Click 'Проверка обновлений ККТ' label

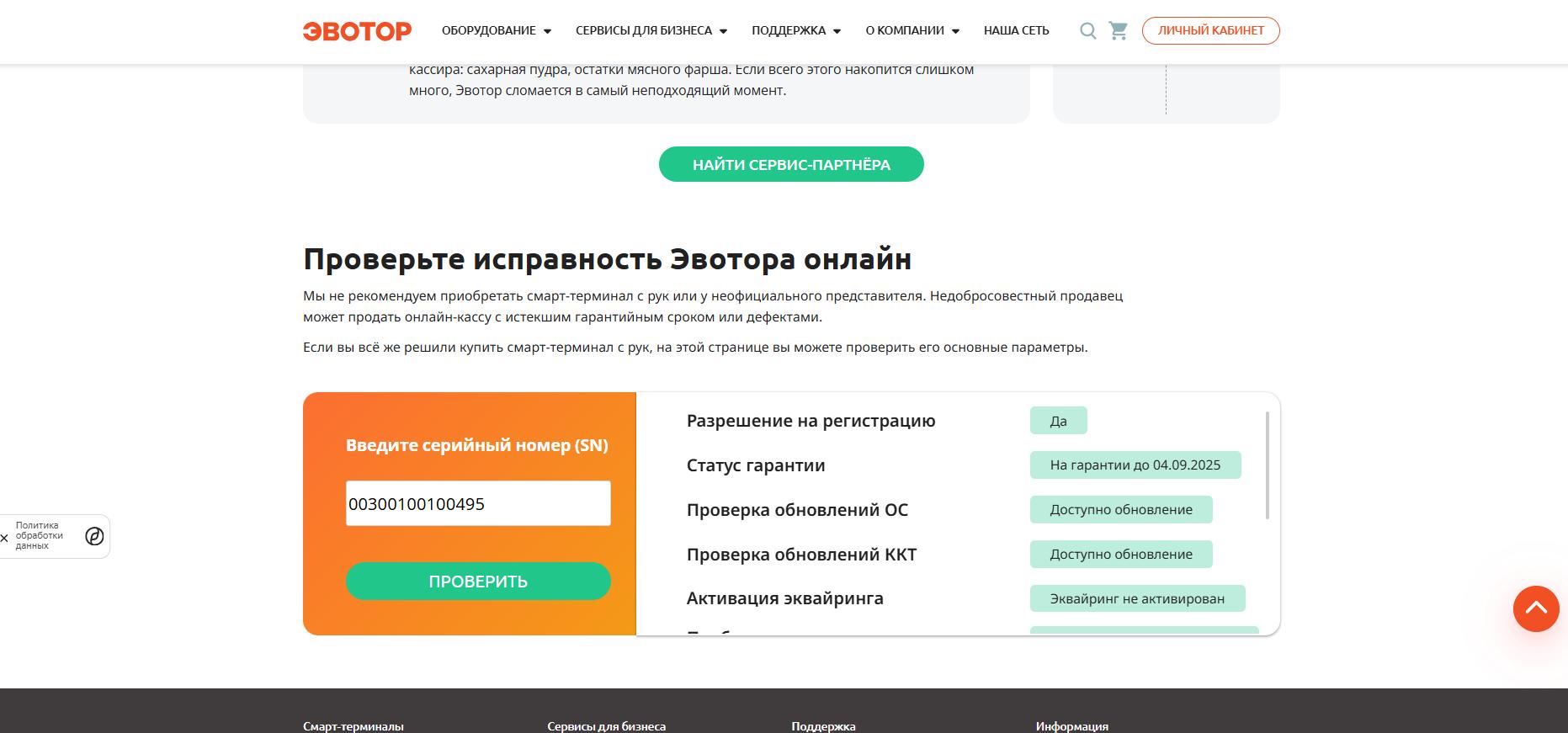pos(802,555)
